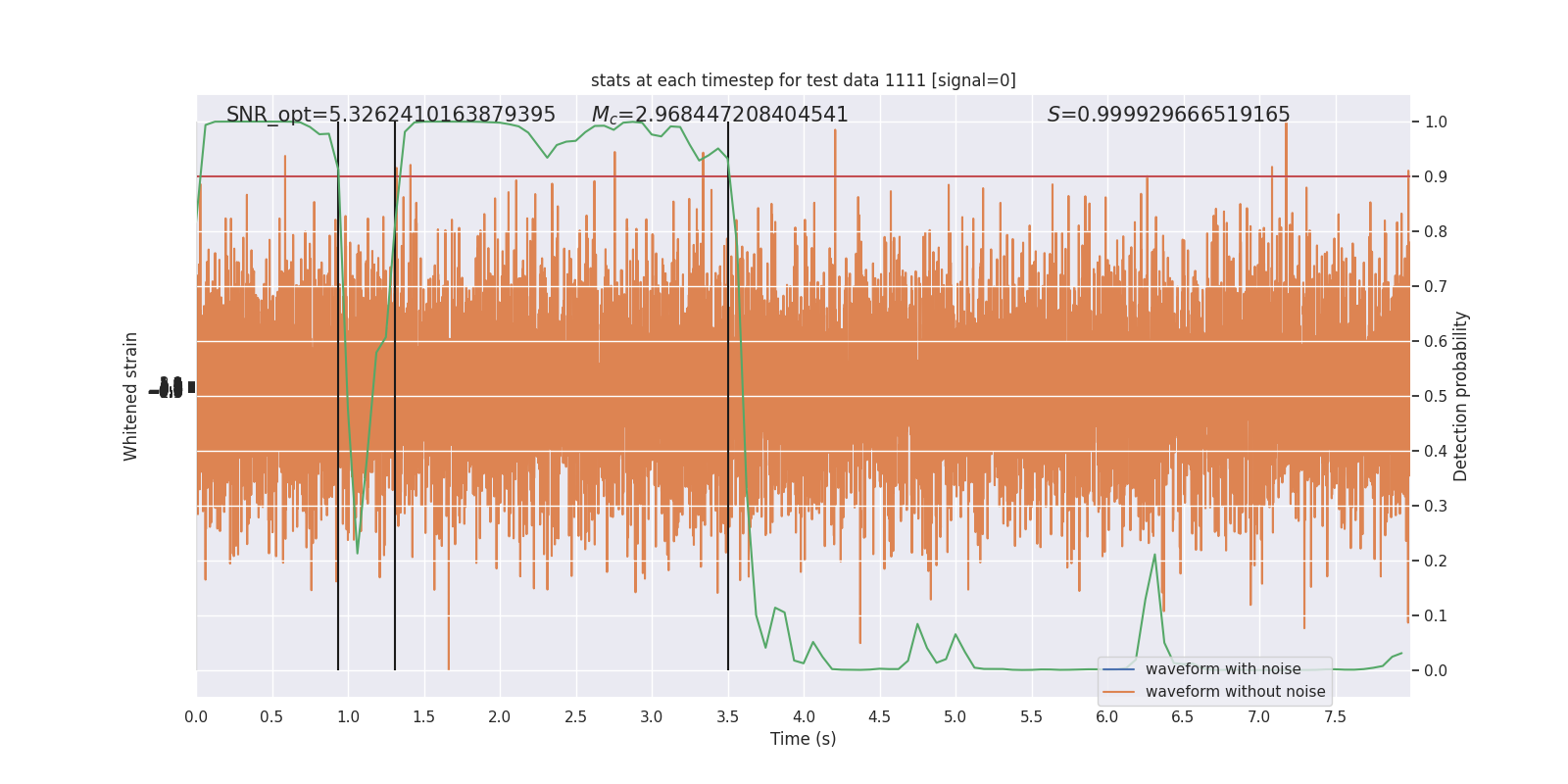Click the orange line swatch in legend
The height and width of the screenshot is (784, 1568).
pyautogui.click(x=1118, y=692)
